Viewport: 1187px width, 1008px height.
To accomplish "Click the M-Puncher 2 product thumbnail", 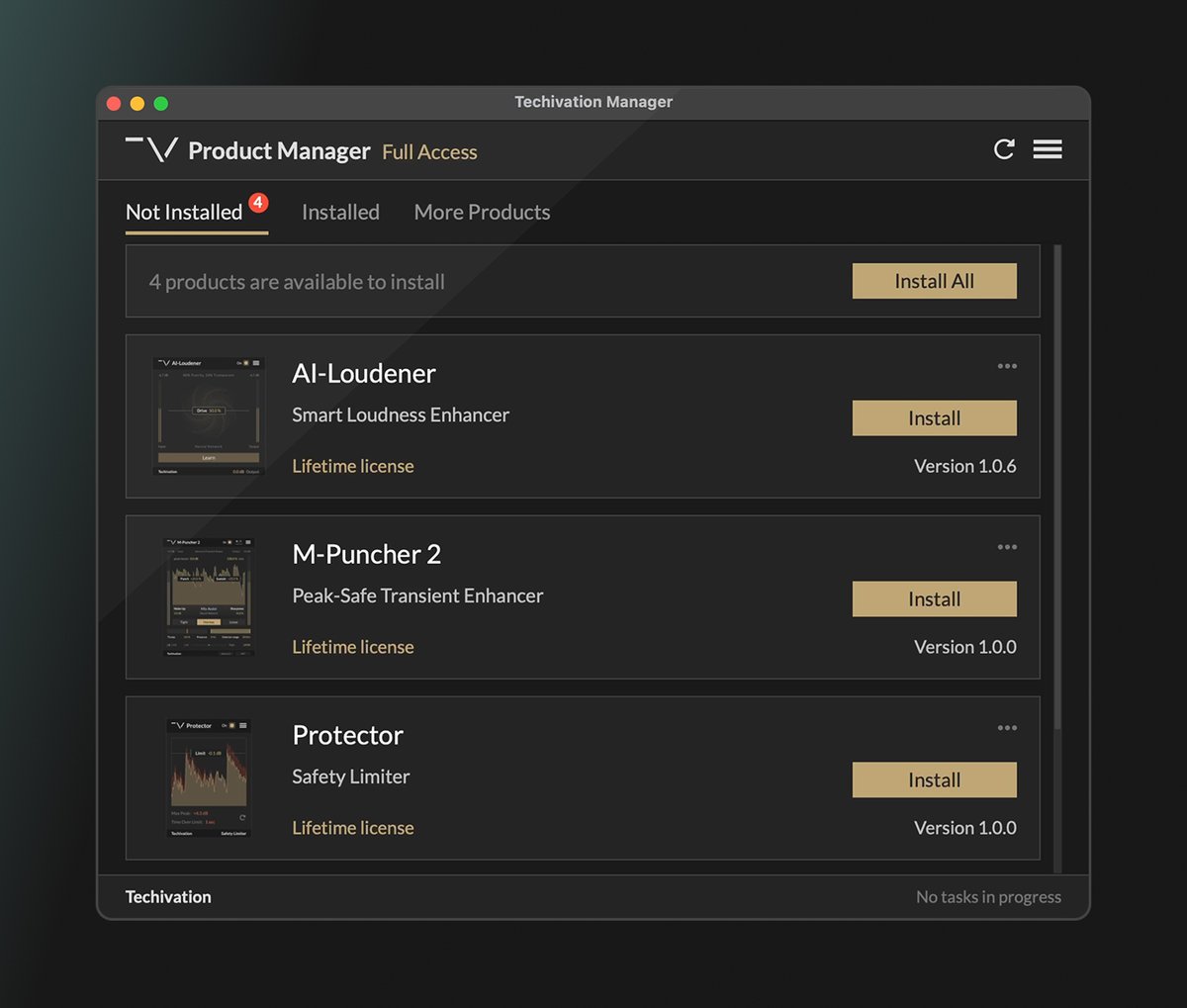I will click(x=209, y=597).
